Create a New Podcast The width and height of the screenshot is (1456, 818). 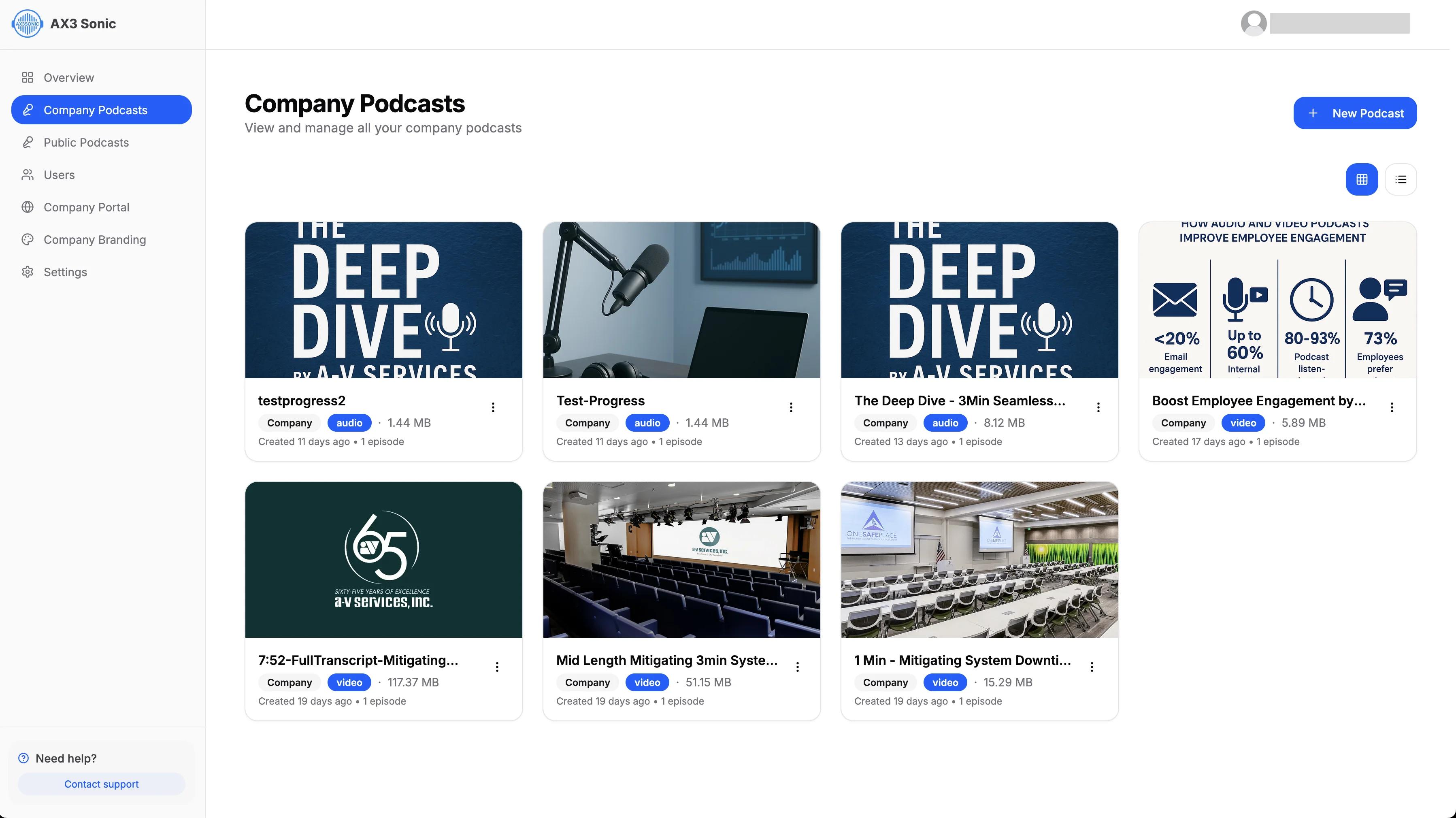click(x=1355, y=113)
